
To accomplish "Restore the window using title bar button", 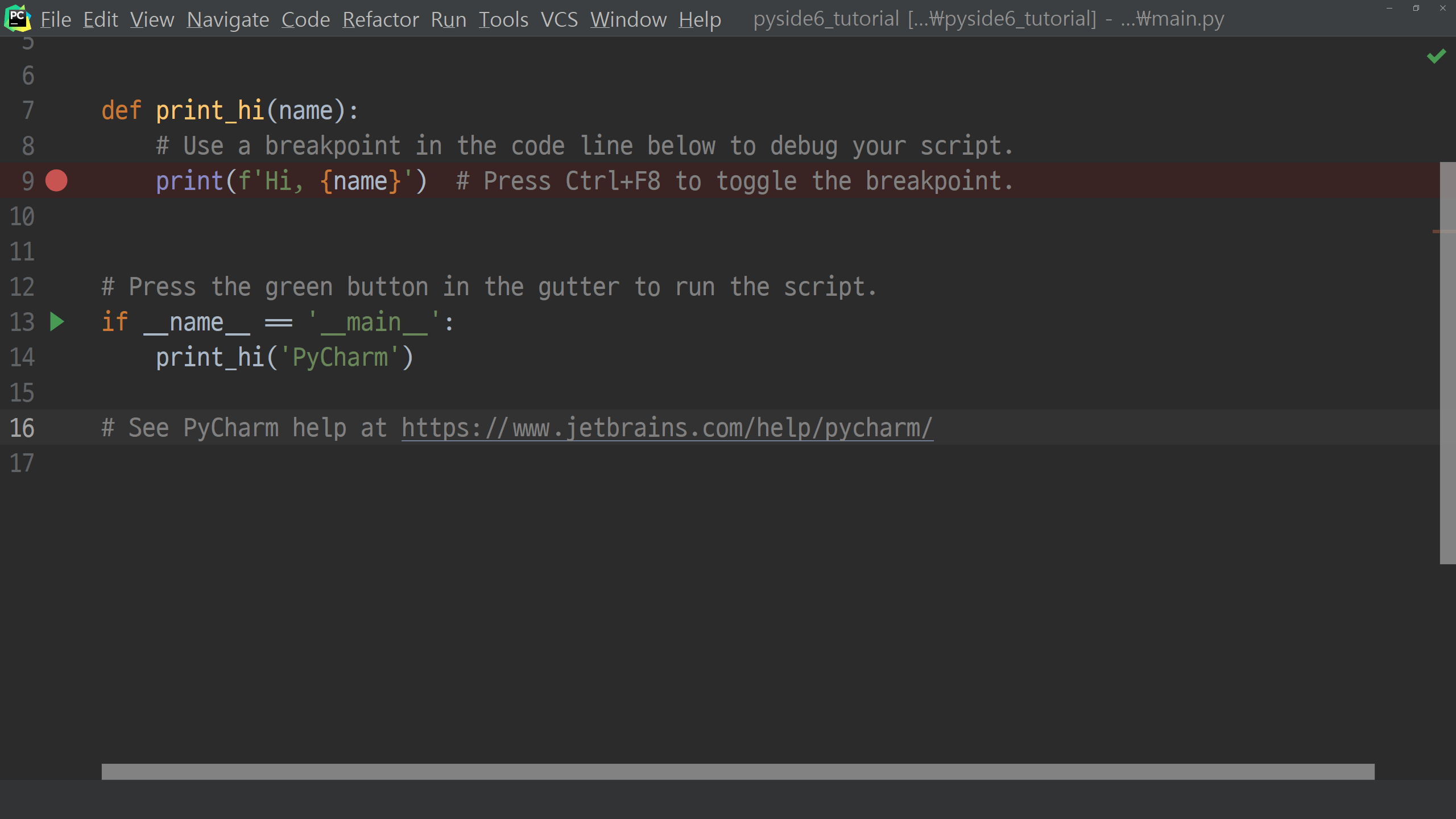I will coord(1416,8).
